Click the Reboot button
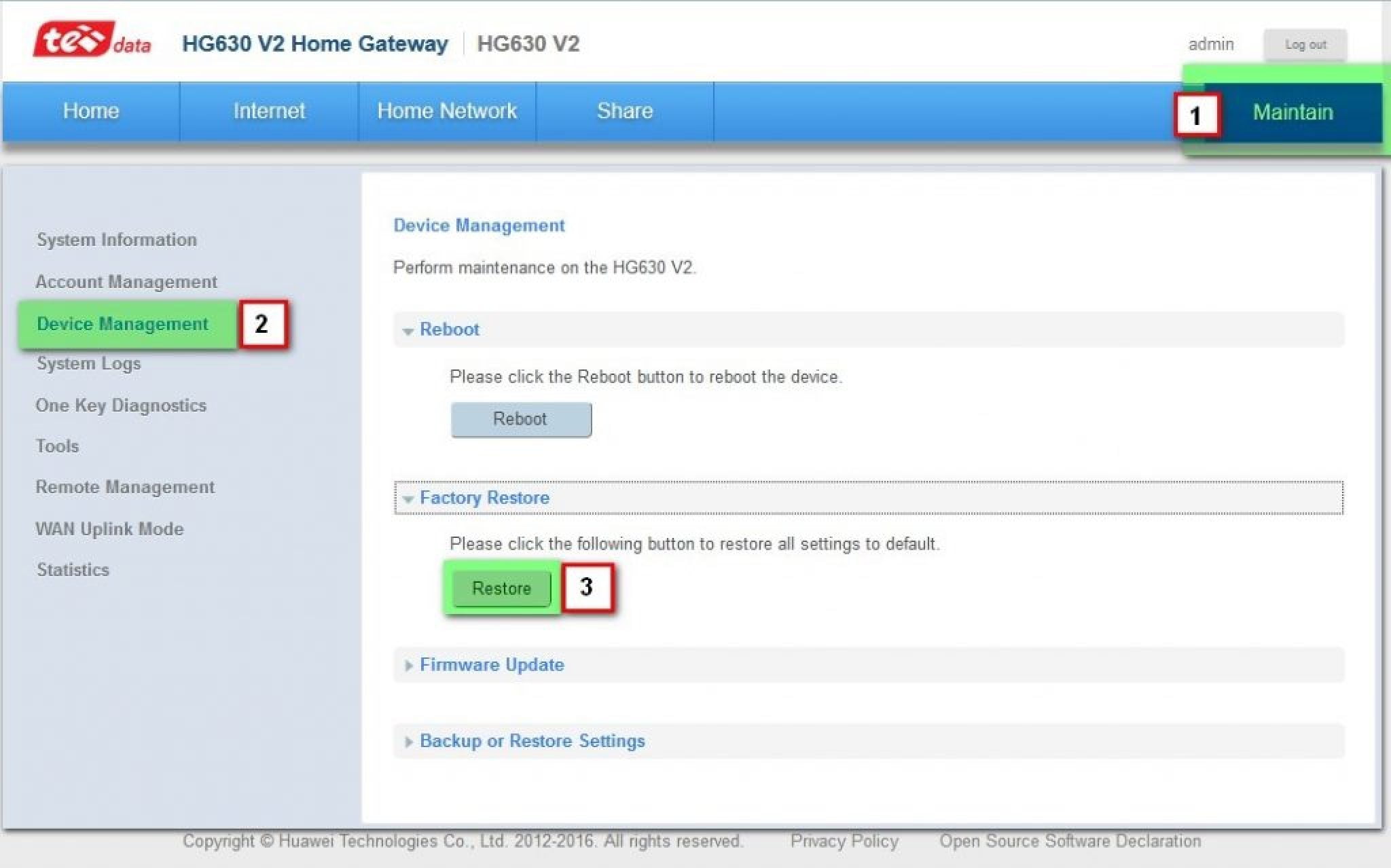The height and width of the screenshot is (868, 1391). 520,419
